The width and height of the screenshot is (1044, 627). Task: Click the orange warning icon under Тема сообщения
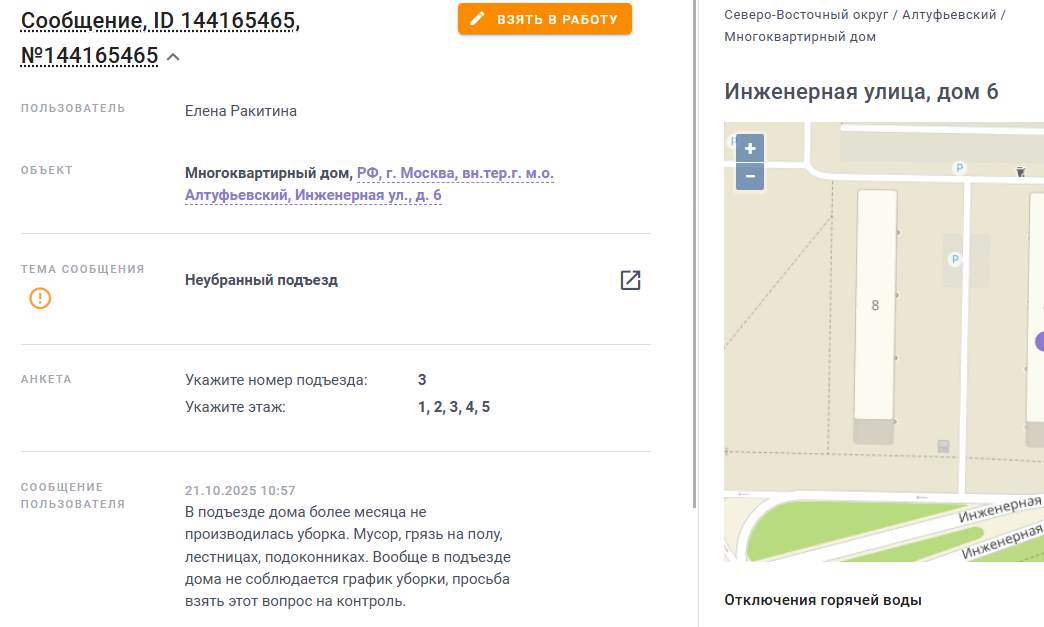pos(40,298)
